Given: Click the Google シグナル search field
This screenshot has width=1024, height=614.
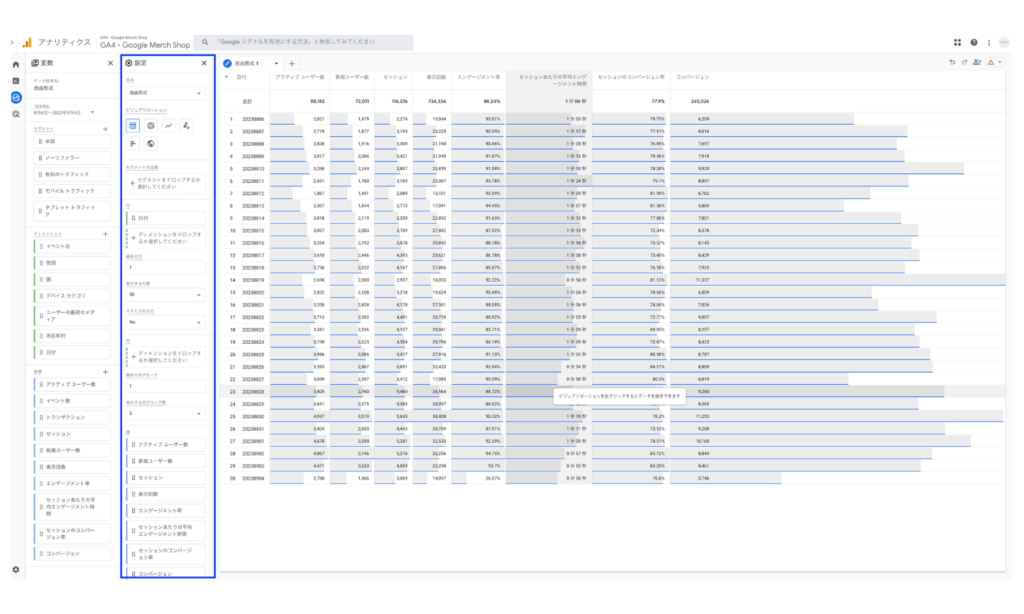Looking at the screenshot, I should click(304, 42).
